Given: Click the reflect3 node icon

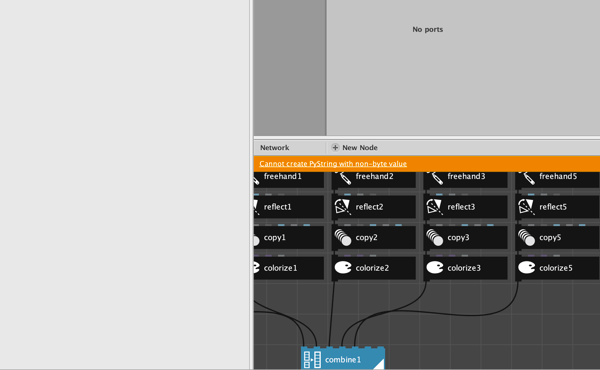Looking at the screenshot, I should (434, 207).
